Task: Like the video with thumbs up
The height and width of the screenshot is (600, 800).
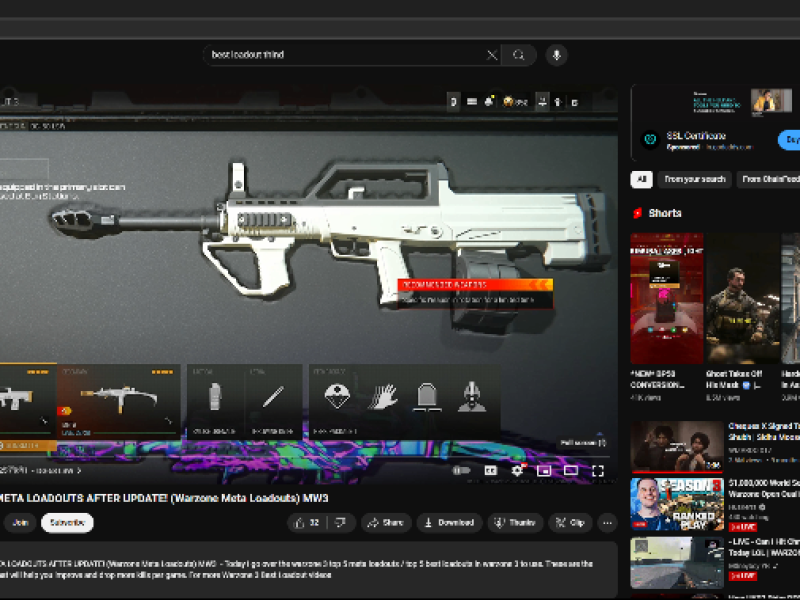Action: [x=308, y=522]
